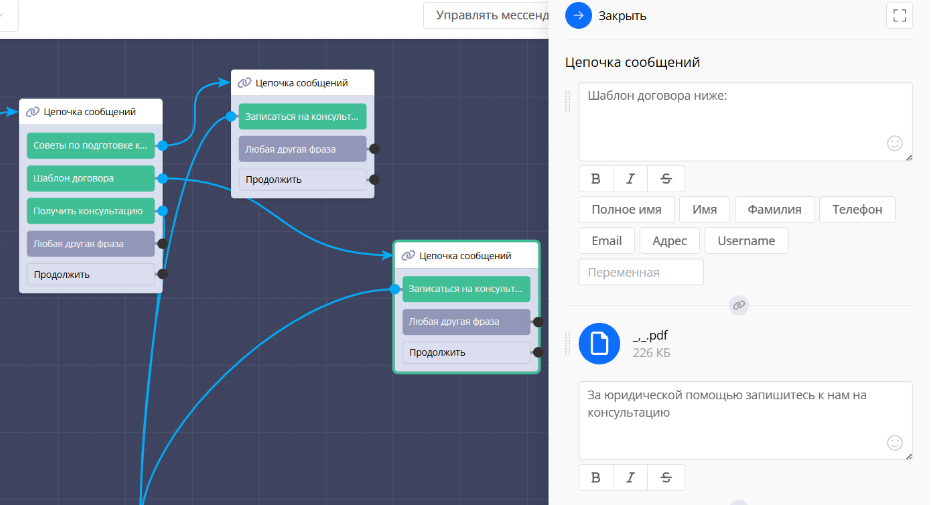Screen dimensions: 931x505
Task: Insert the Username variable
Action: point(746,241)
